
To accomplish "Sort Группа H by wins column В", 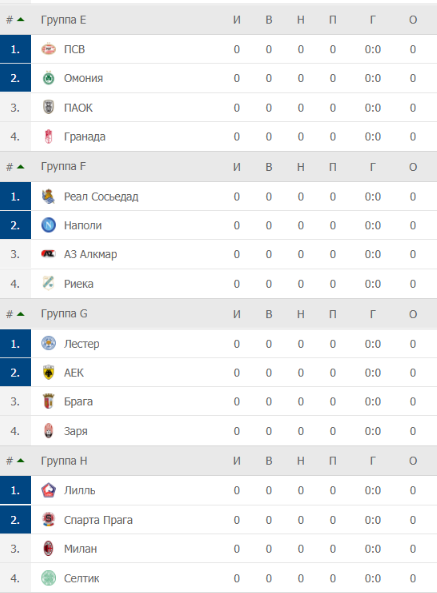I will 269,461.
